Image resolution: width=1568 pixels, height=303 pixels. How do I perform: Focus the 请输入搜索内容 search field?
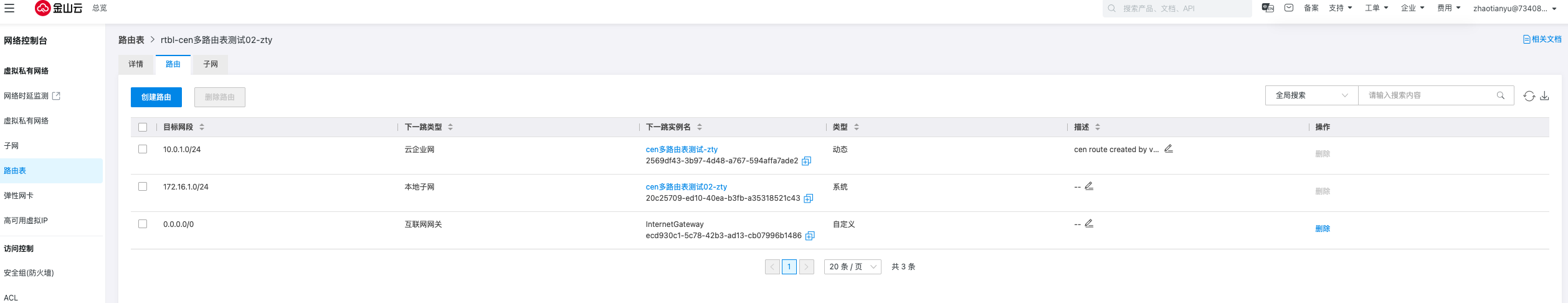coord(1430,95)
